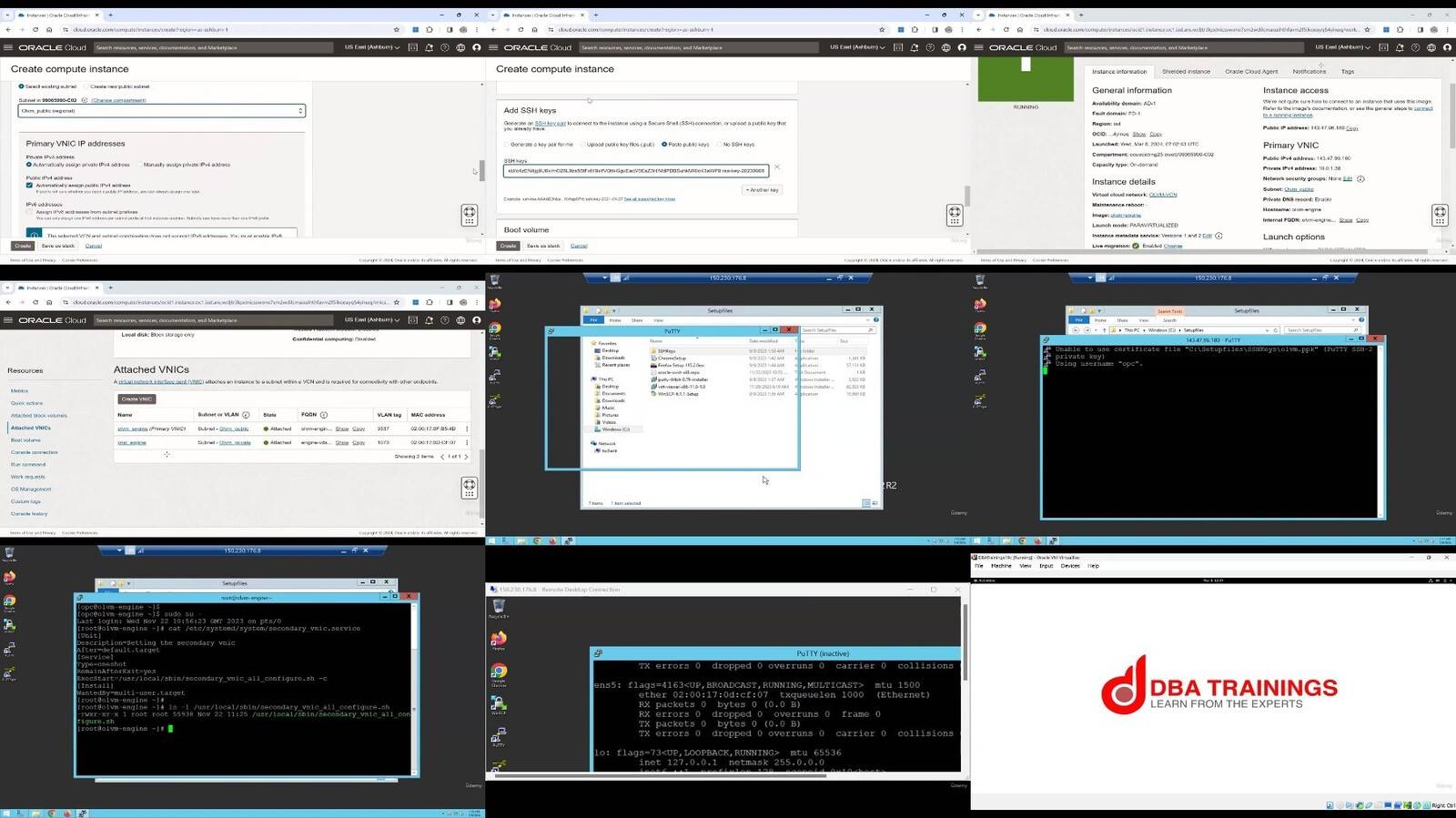Select the 'No SSH keys' radio option
1456x818 pixels.
[719, 145]
